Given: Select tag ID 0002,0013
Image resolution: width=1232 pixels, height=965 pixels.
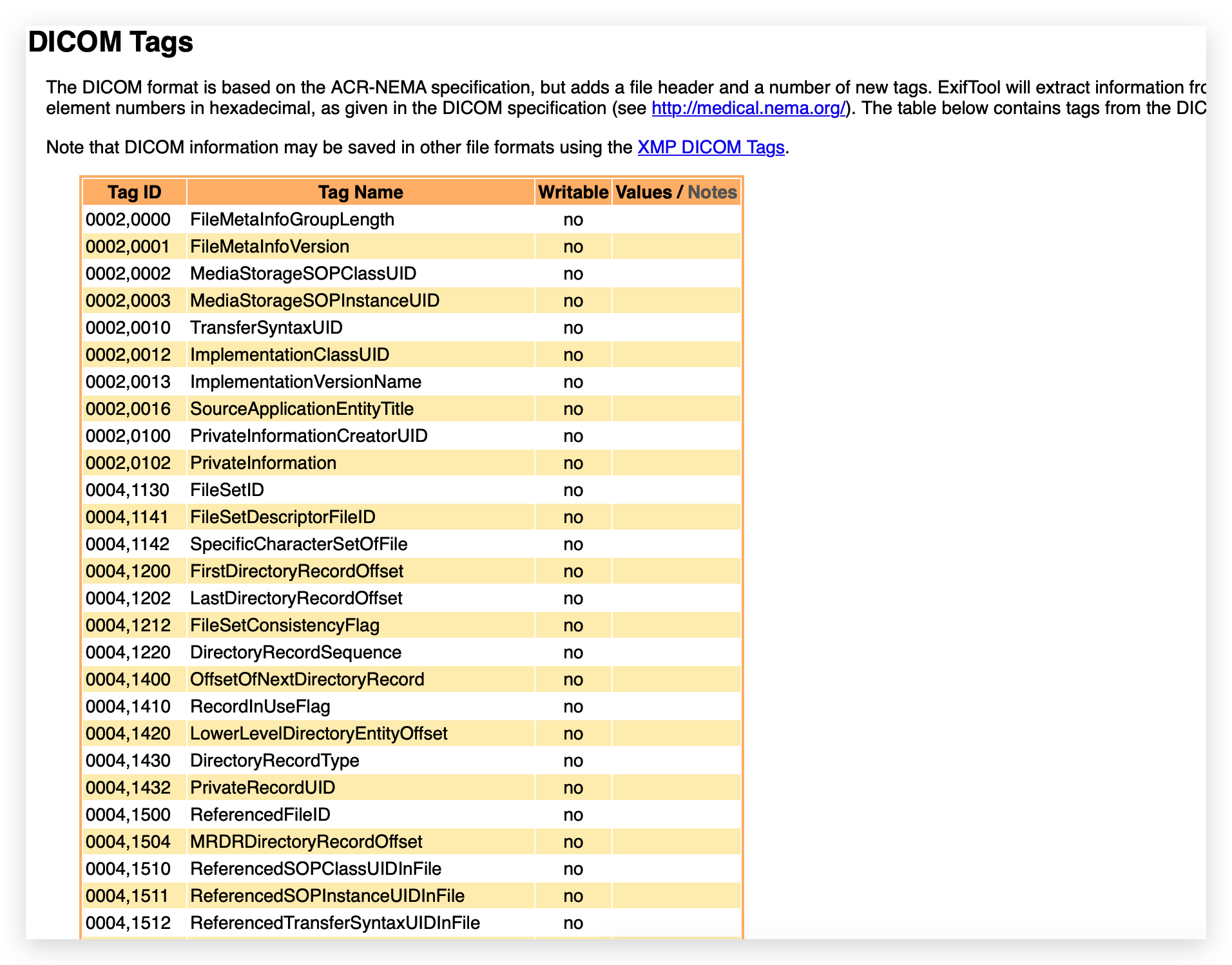Looking at the screenshot, I should (x=128, y=382).
